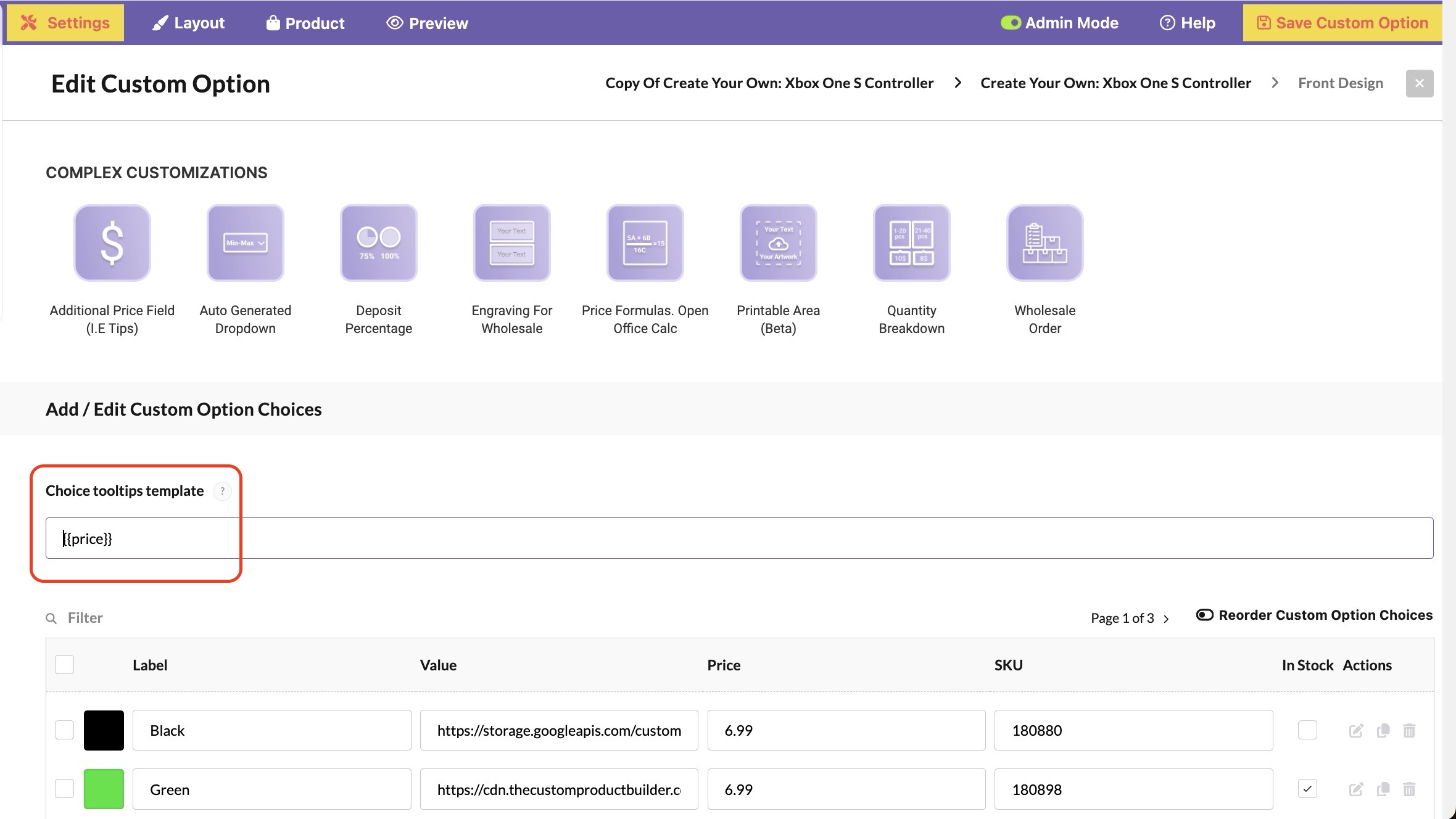Click the Label column header

point(150,665)
